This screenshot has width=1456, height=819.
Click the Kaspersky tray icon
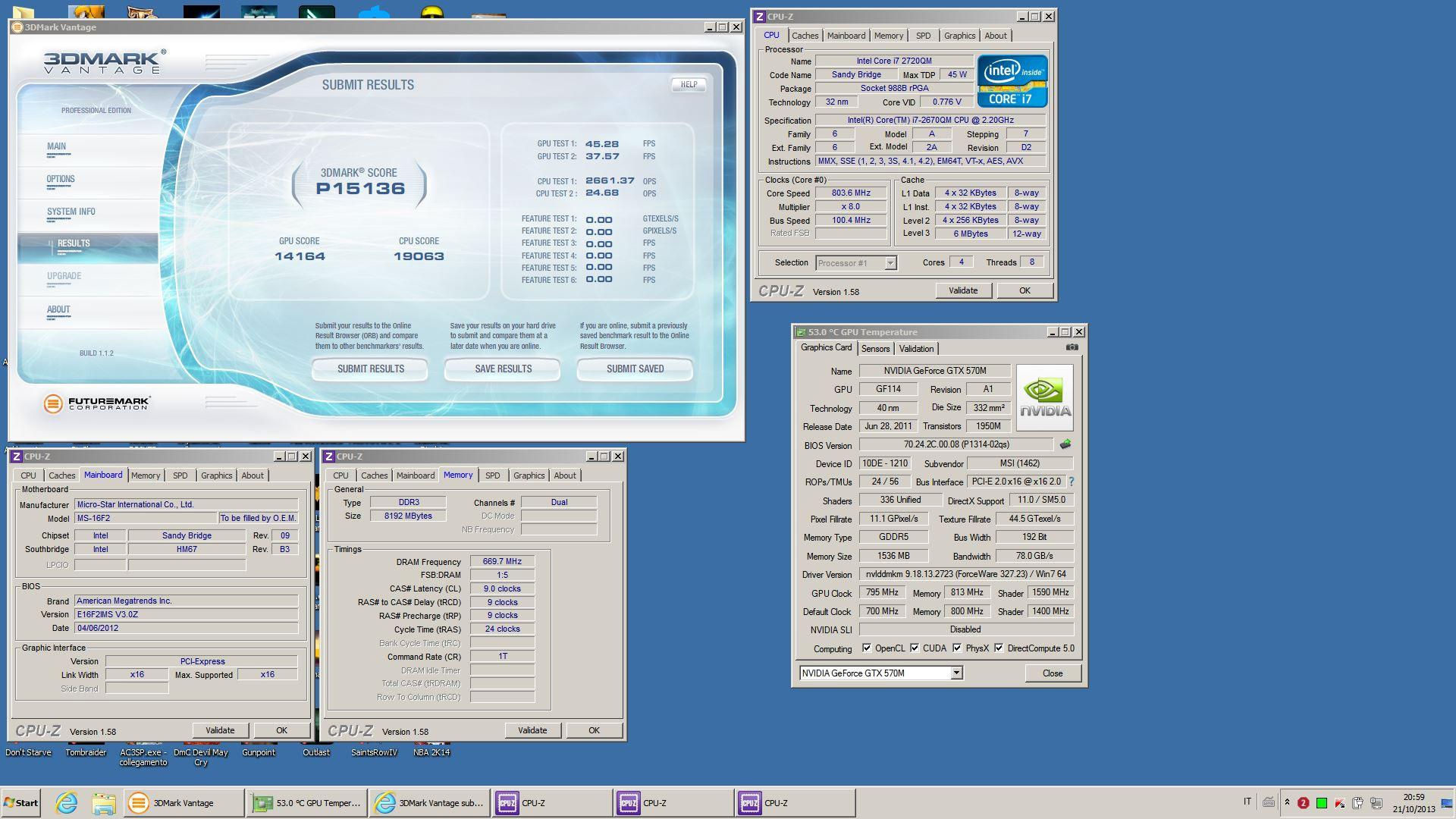coord(1339,803)
